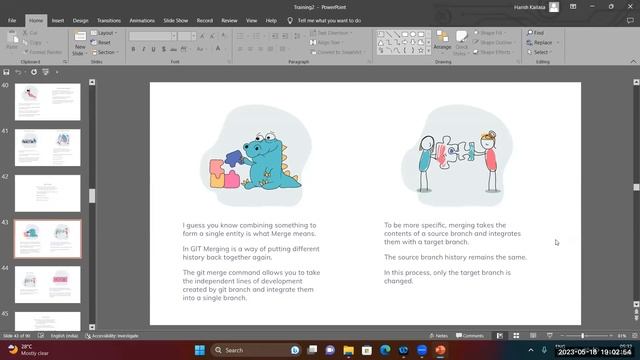Open the Shape Fill color dropdown

pos(490,33)
